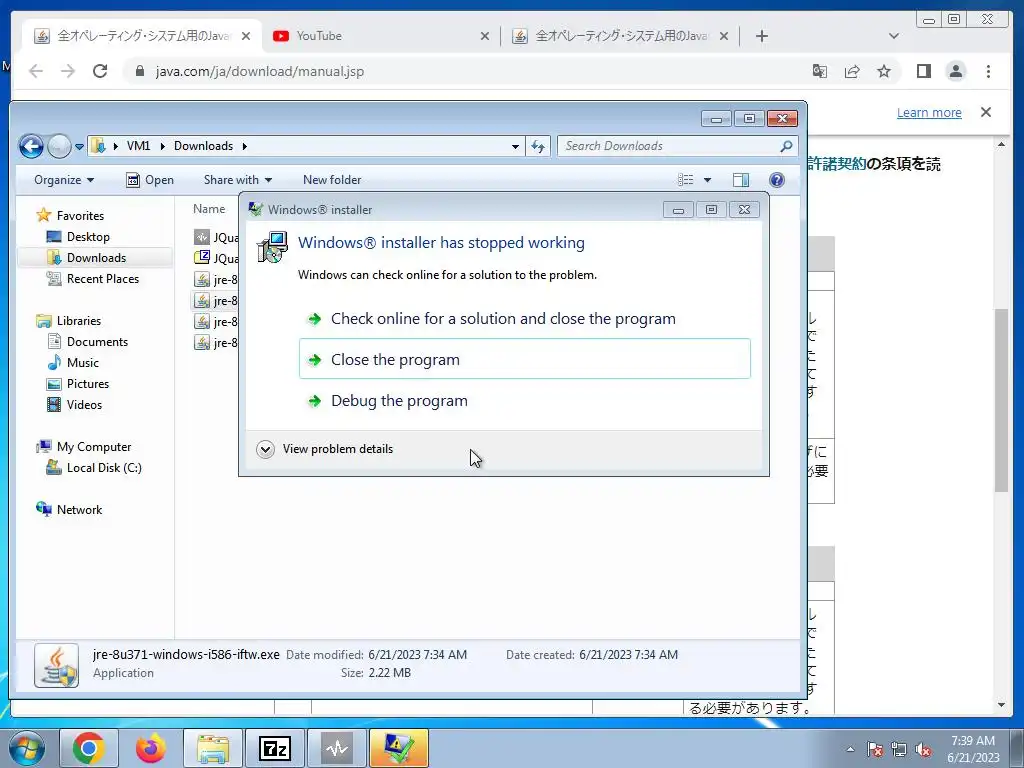
Task: Click the java.com address bar
Action: point(457,71)
